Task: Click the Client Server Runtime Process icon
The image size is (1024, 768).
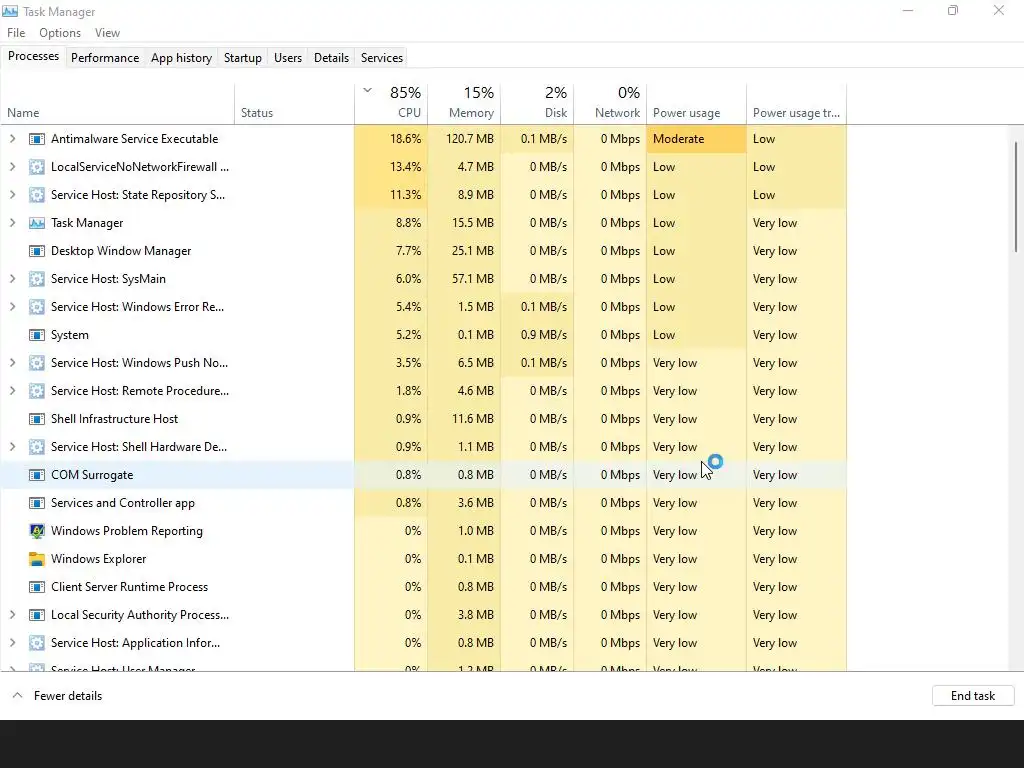Action: [x=37, y=587]
